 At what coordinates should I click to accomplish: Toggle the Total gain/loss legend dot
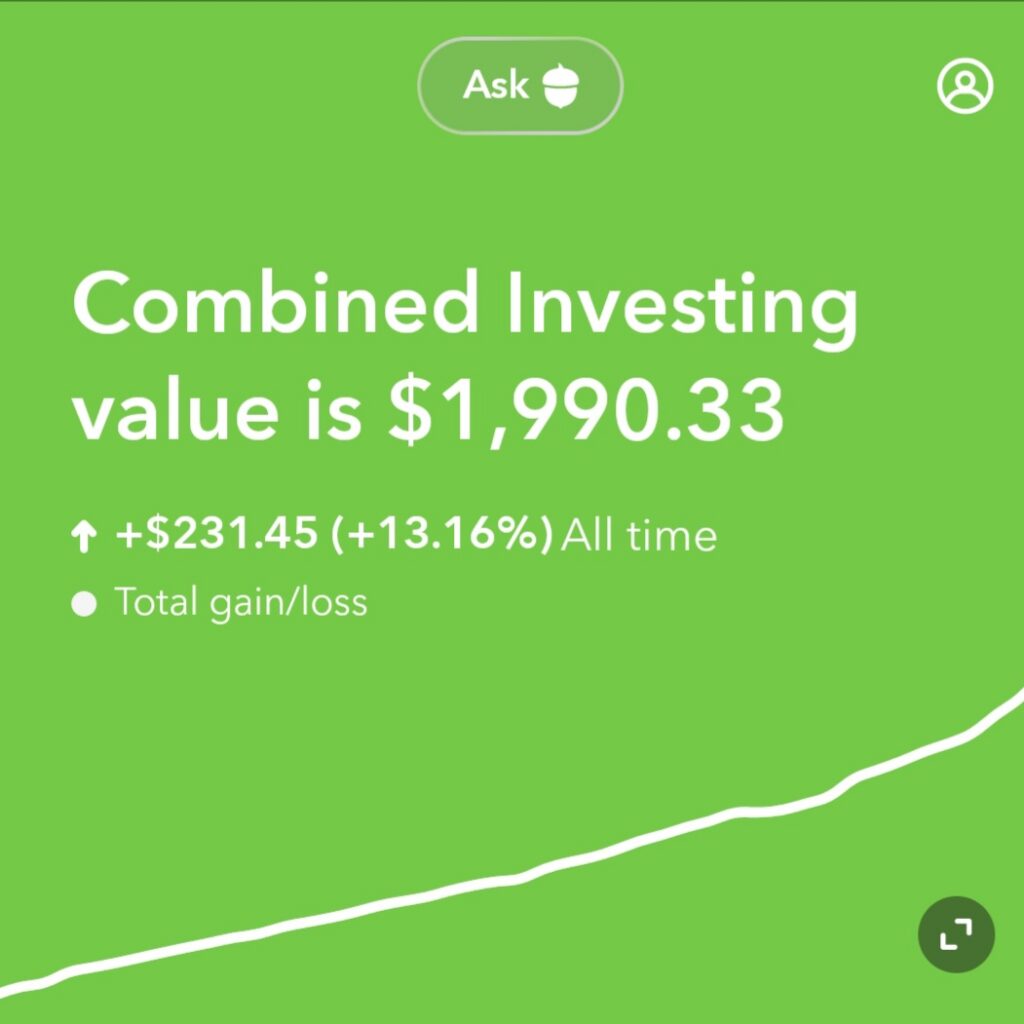tap(84, 603)
